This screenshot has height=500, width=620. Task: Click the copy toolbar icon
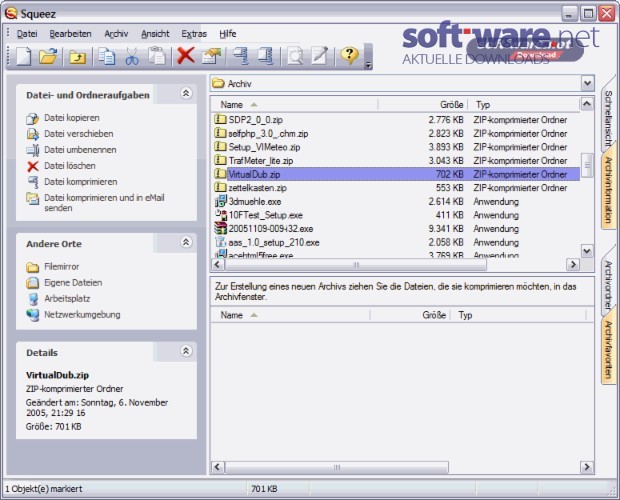click(107, 56)
